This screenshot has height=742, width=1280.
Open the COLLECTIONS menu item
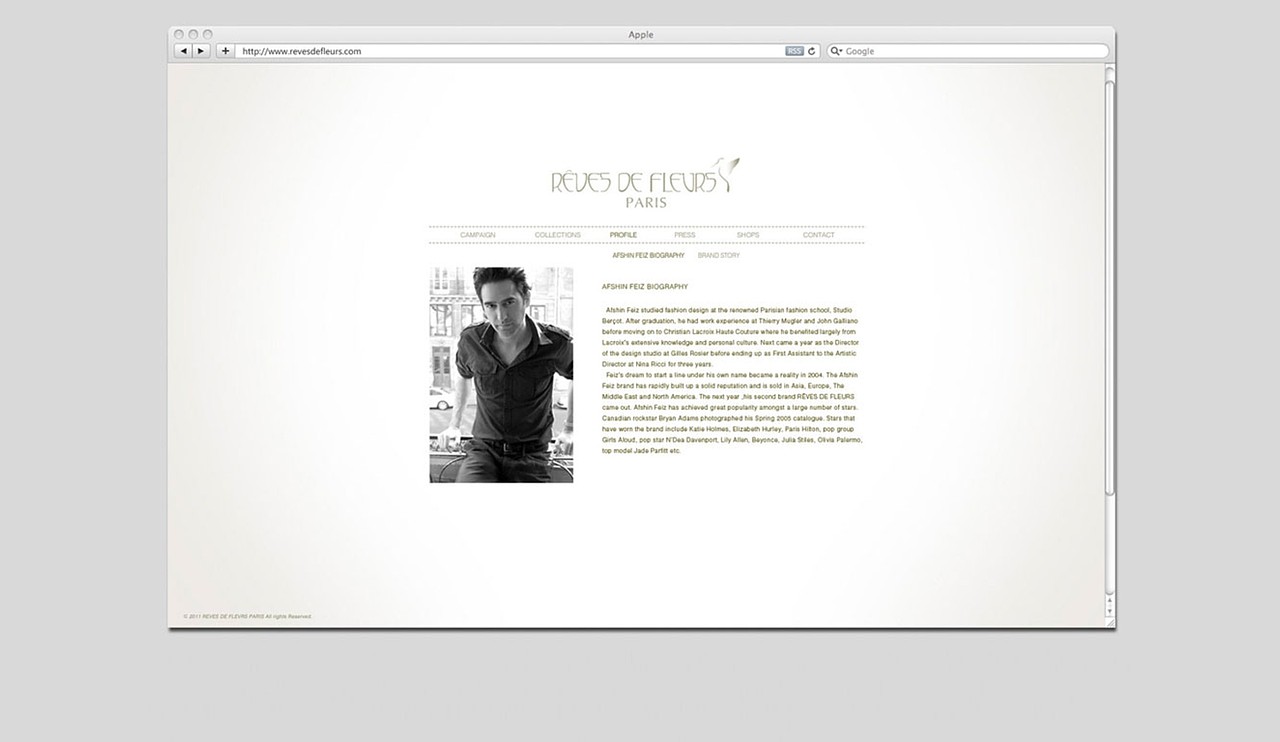558,235
